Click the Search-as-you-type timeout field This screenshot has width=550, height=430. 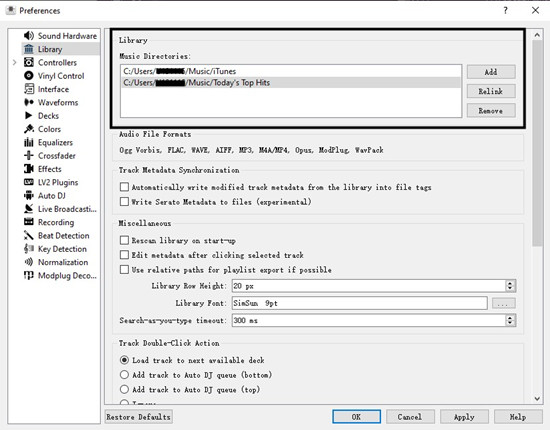pyautogui.click(x=369, y=320)
